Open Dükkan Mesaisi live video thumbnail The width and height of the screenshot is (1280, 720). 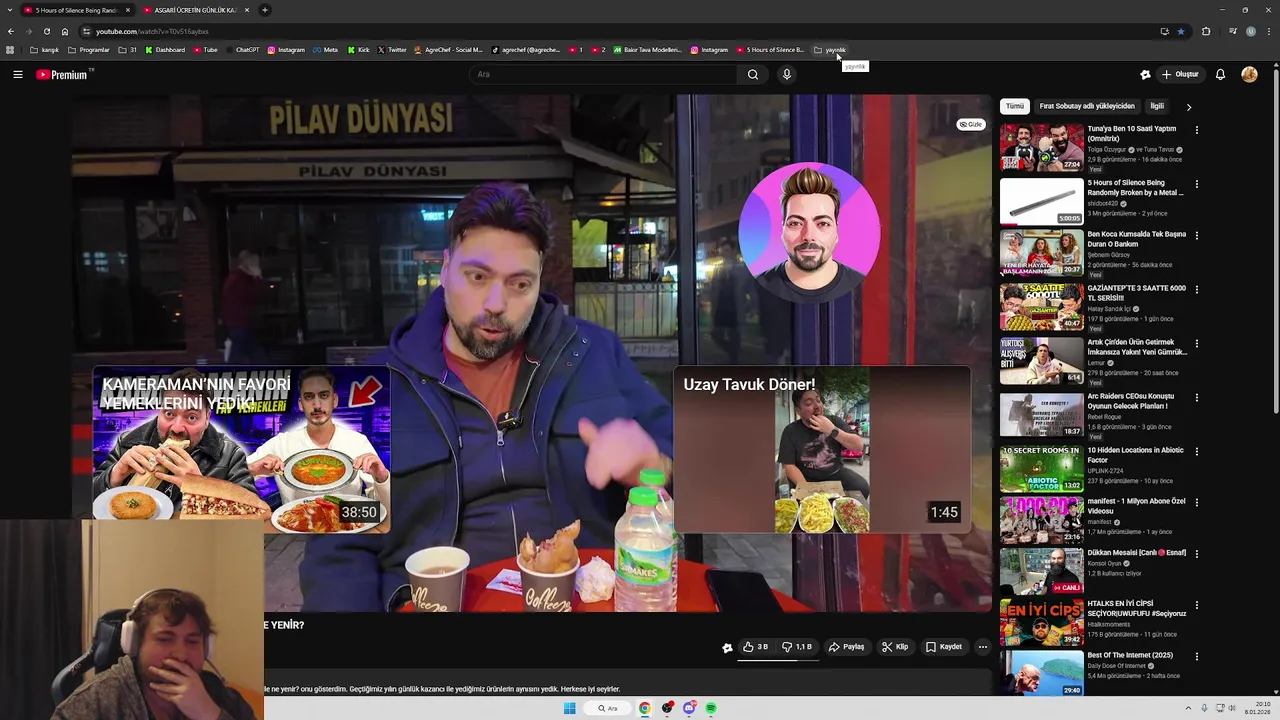click(x=1041, y=571)
